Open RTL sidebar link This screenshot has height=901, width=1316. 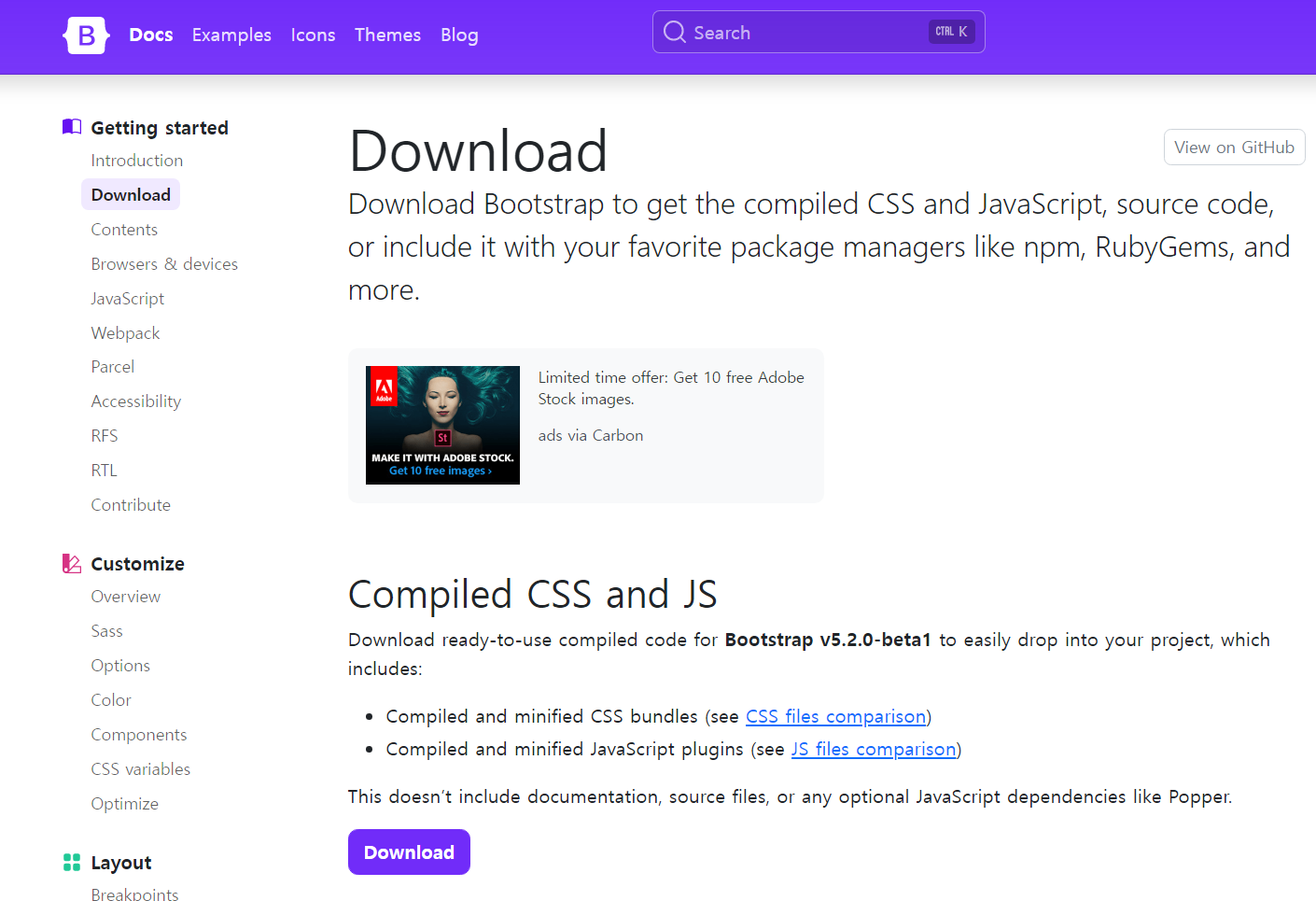[x=105, y=470]
